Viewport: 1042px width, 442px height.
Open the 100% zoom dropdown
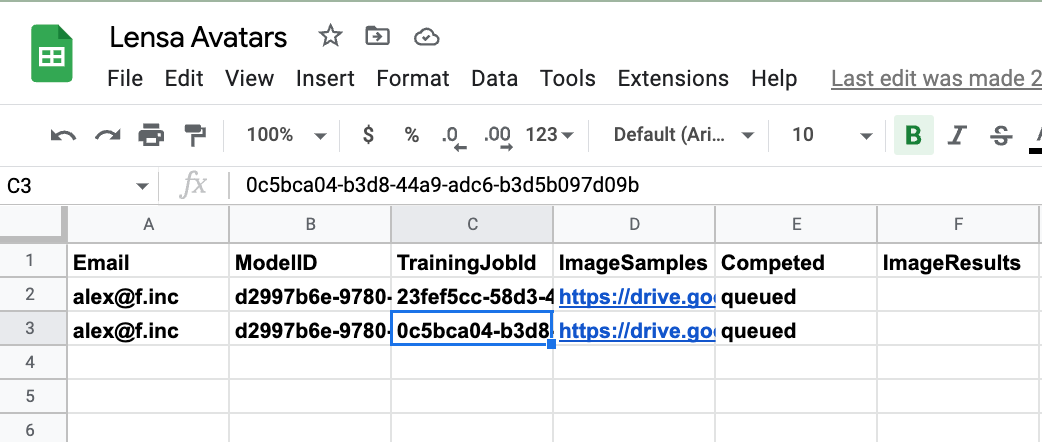286,135
